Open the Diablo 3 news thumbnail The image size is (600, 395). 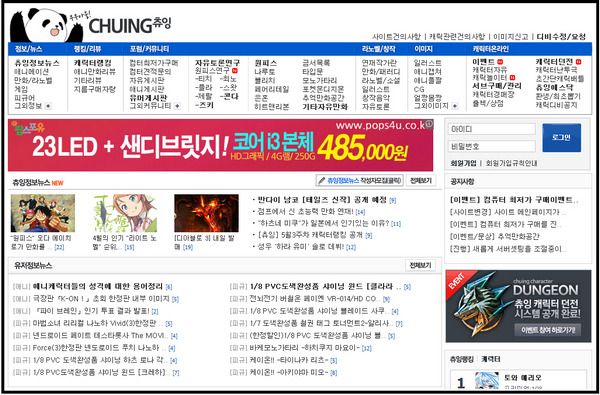(206, 213)
